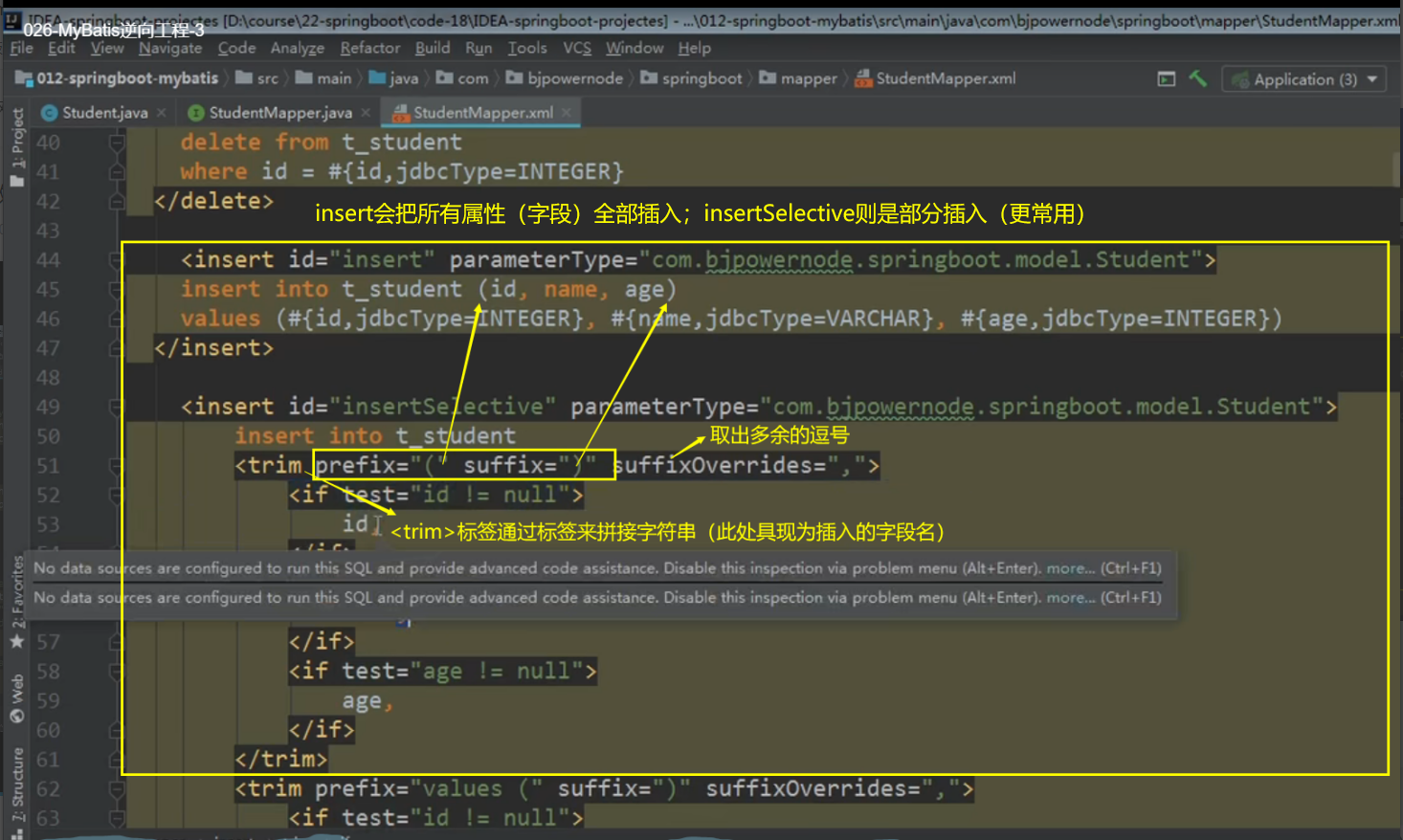Collapse the insertSelective block at line 49

117,408
